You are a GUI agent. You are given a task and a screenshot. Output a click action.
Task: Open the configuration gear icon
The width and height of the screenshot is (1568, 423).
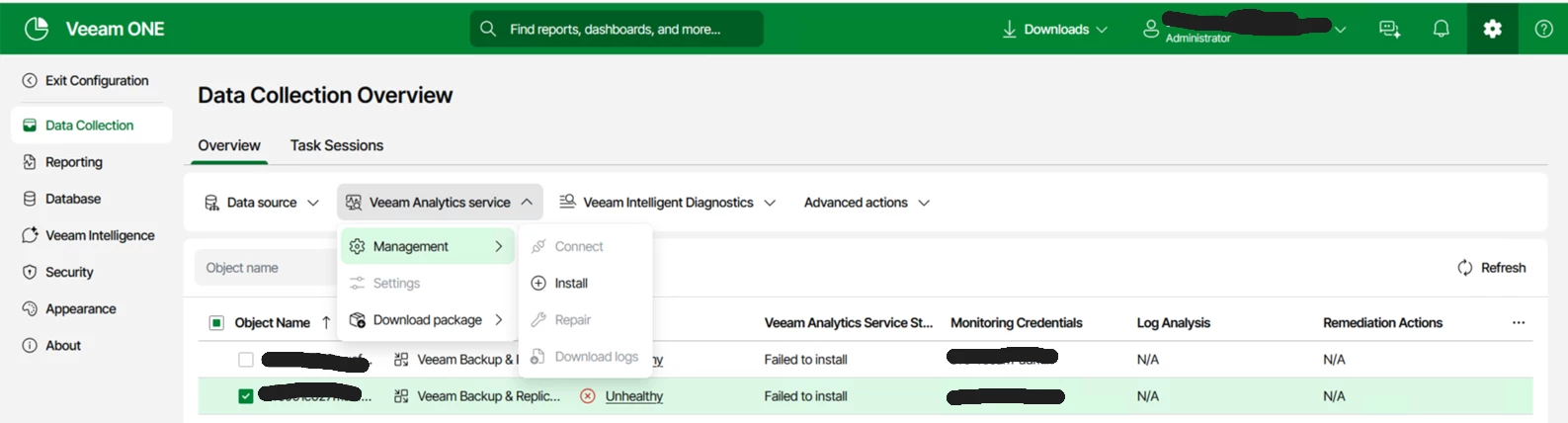point(1492,29)
